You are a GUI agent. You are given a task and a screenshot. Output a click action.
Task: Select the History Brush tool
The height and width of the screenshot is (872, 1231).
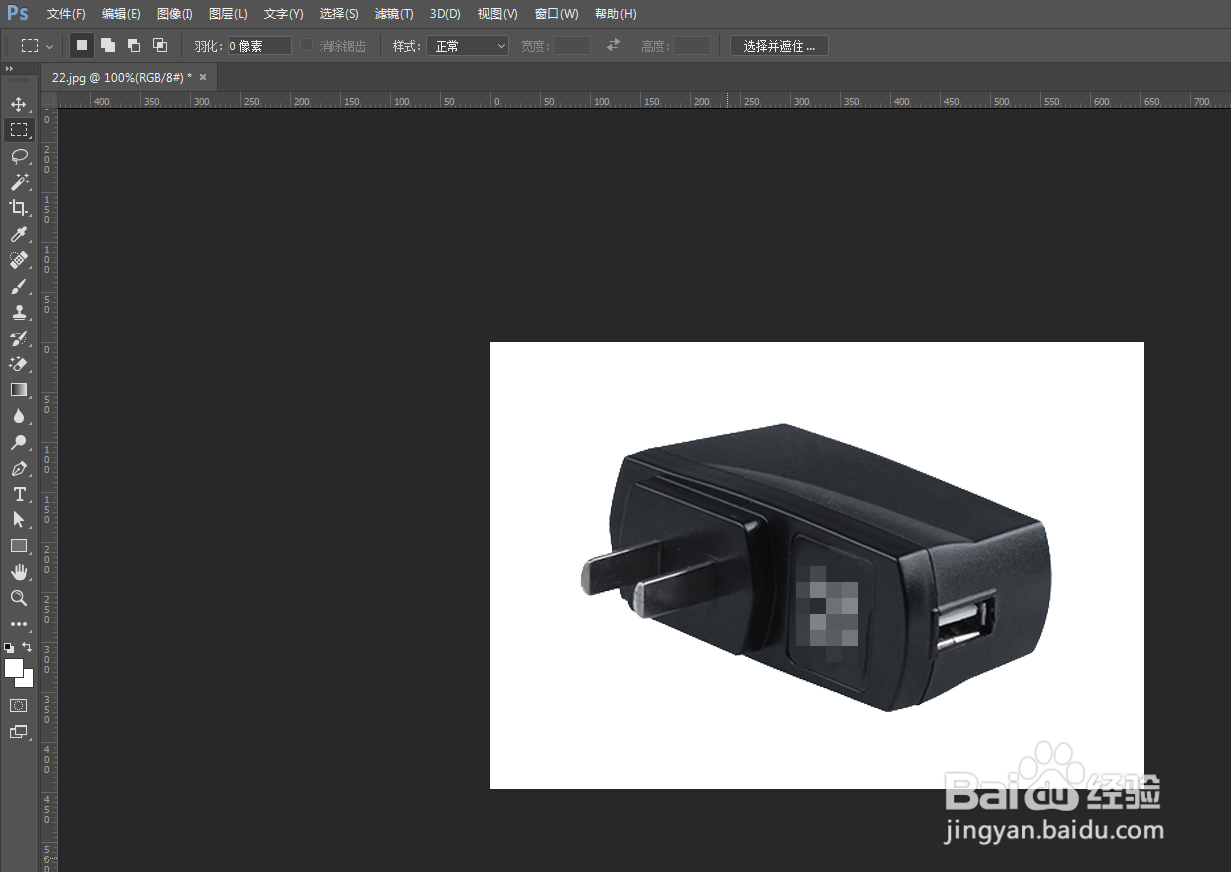[18, 338]
